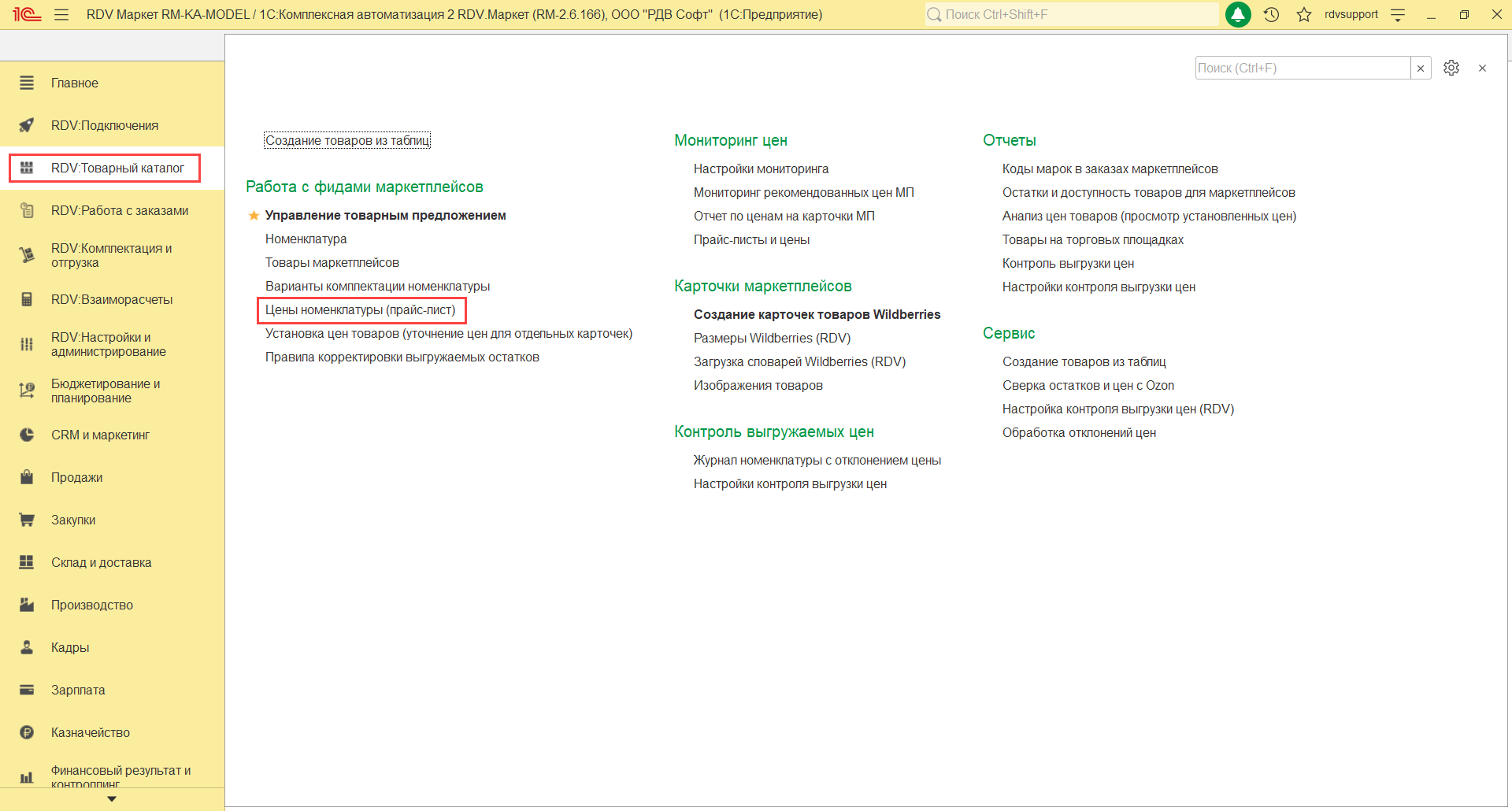The image size is (1512, 811).
Task: Clear the panel search field with X
Action: [1421, 69]
